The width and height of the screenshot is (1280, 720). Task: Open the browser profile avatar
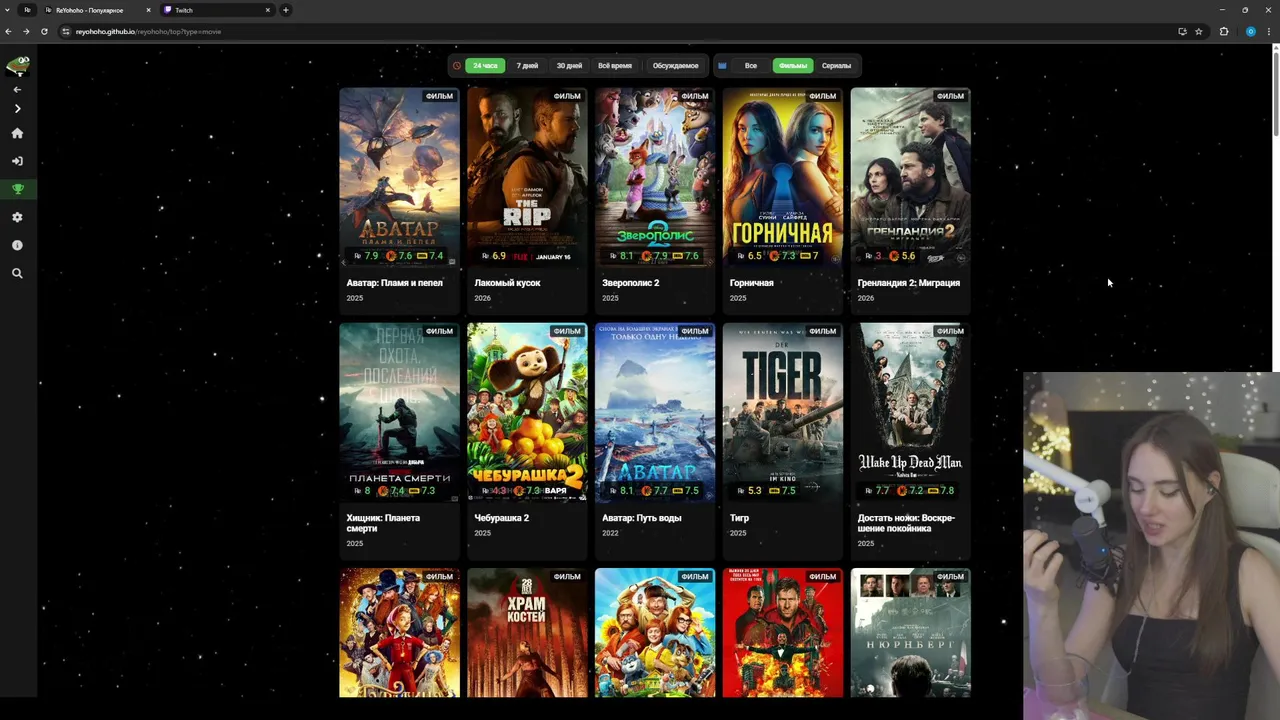[1250, 31]
